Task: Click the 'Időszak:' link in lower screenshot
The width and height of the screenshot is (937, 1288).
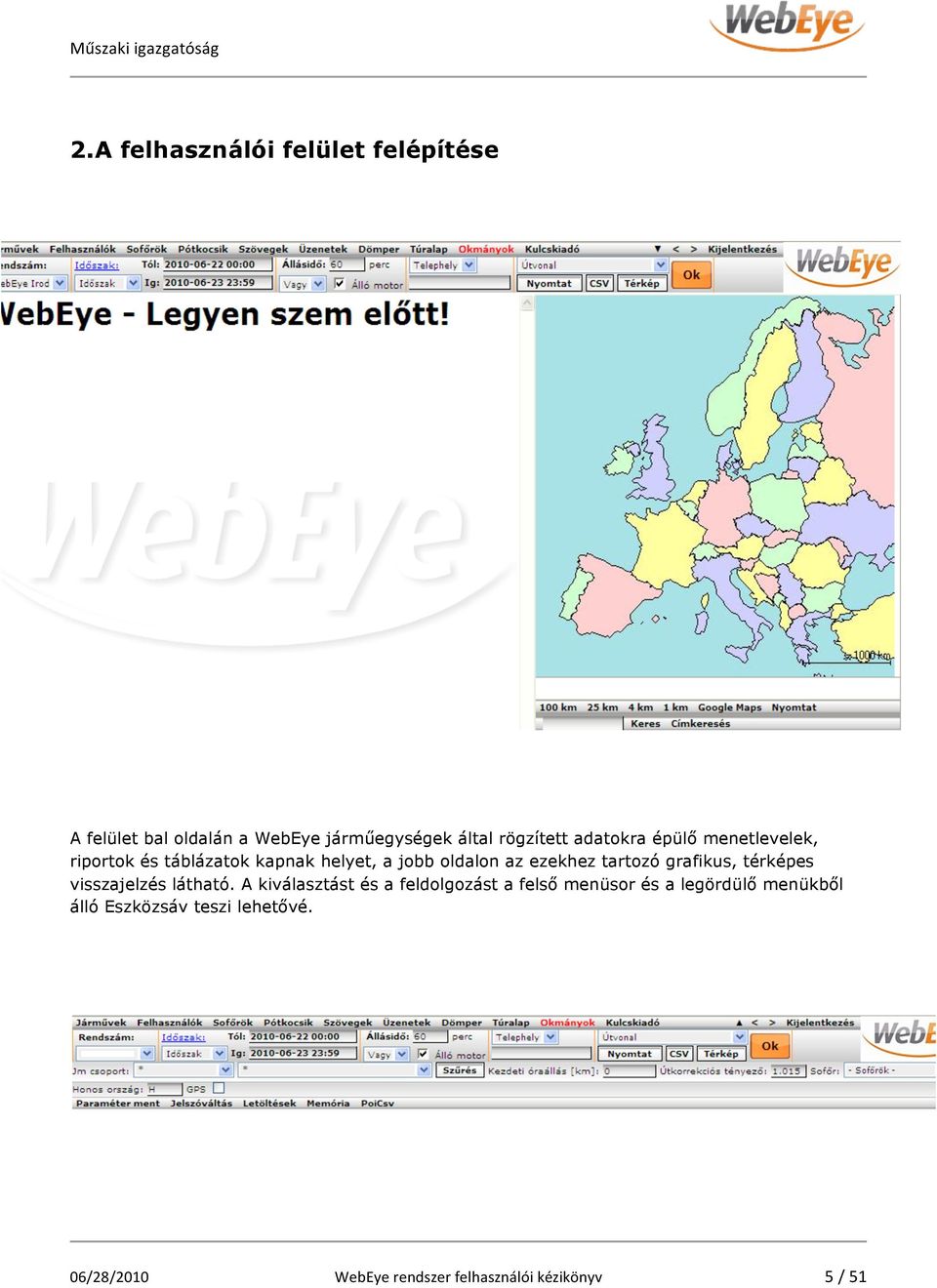Action: 183,1037
